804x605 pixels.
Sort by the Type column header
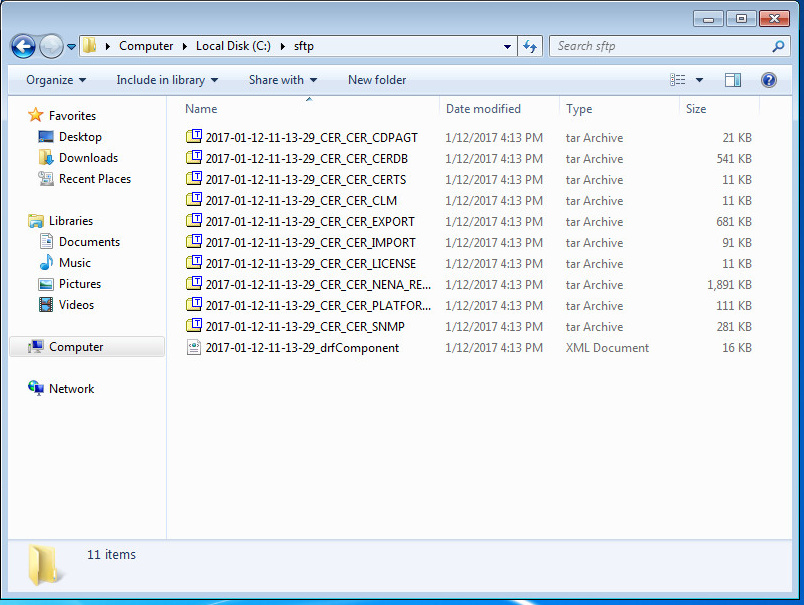pyautogui.click(x=579, y=109)
